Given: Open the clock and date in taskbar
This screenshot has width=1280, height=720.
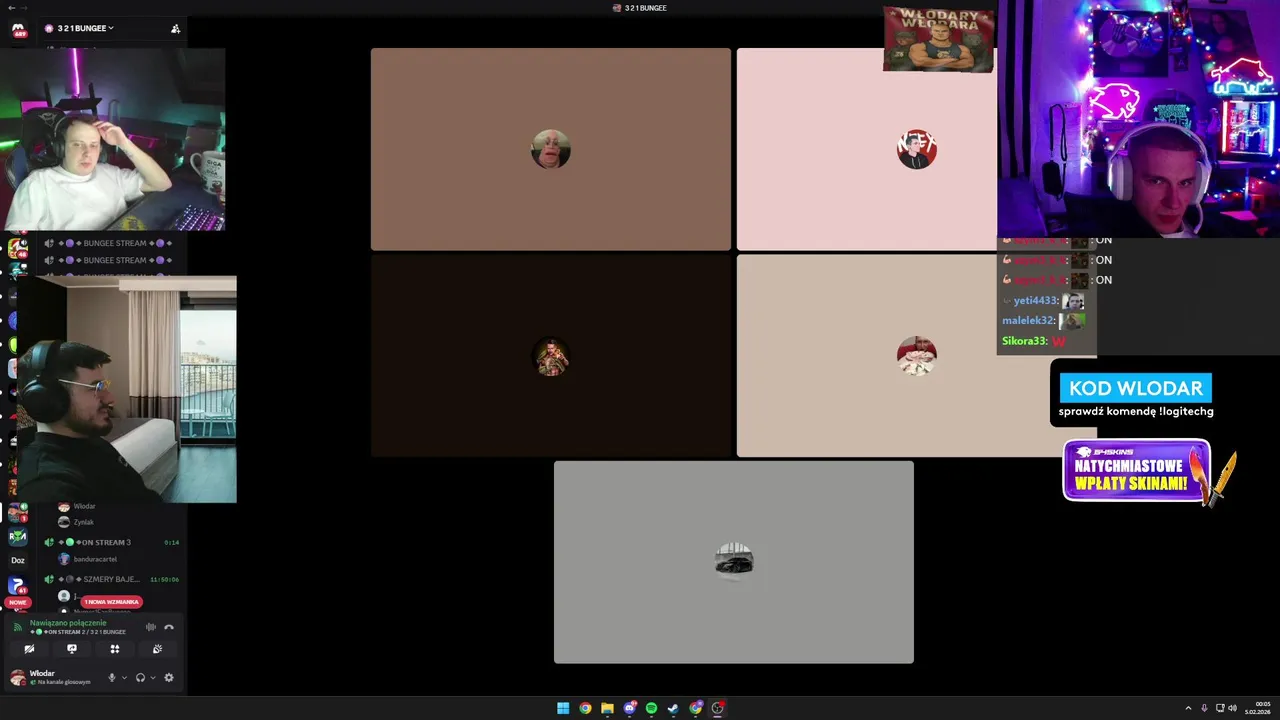Looking at the screenshot, I should tap(1258, 708).
